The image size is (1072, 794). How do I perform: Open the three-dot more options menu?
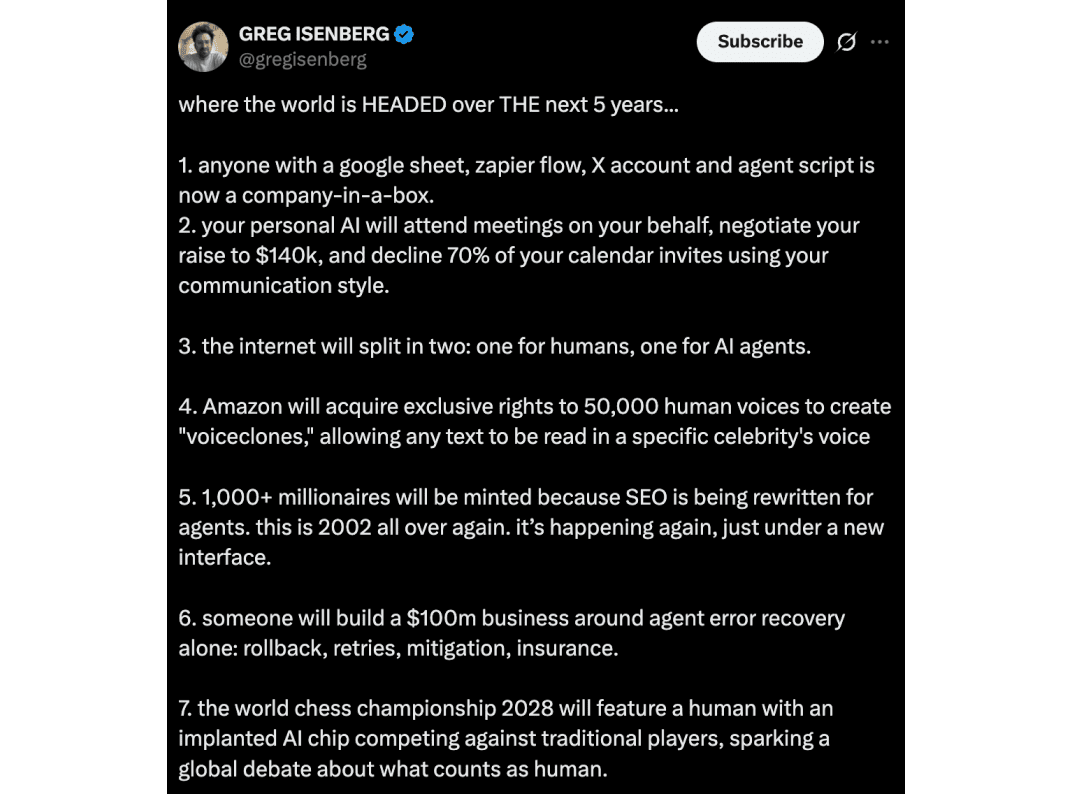879,42
